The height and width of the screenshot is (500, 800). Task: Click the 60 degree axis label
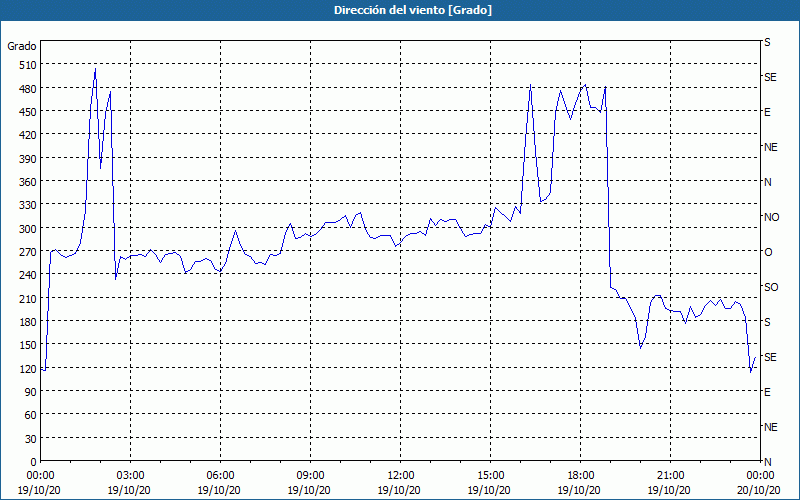point(31,415)
